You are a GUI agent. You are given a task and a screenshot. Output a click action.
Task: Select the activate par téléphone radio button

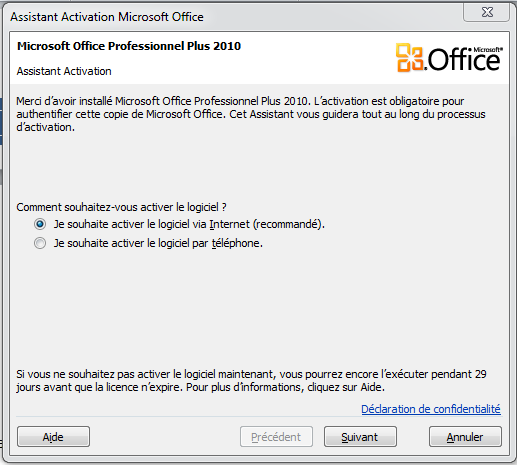coord(40,243)
